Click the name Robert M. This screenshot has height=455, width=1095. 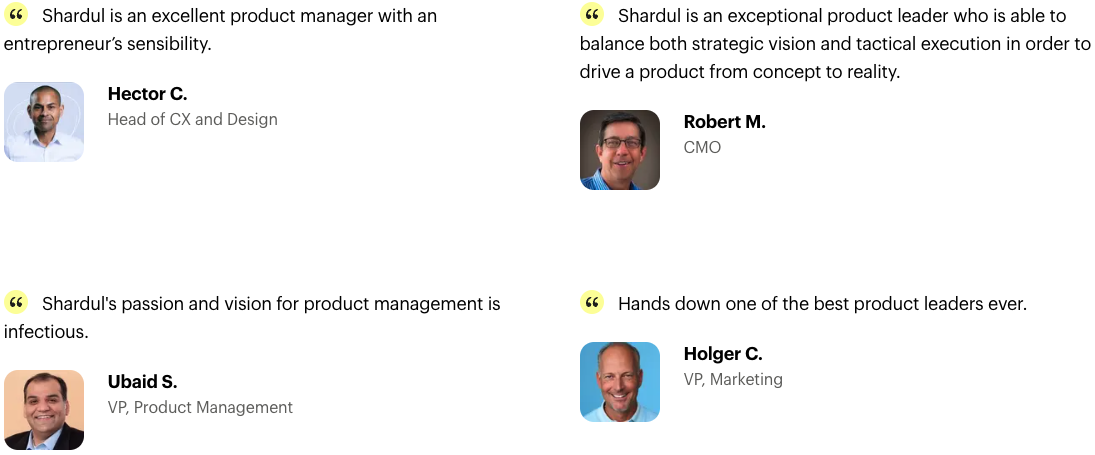click(724, 122)
